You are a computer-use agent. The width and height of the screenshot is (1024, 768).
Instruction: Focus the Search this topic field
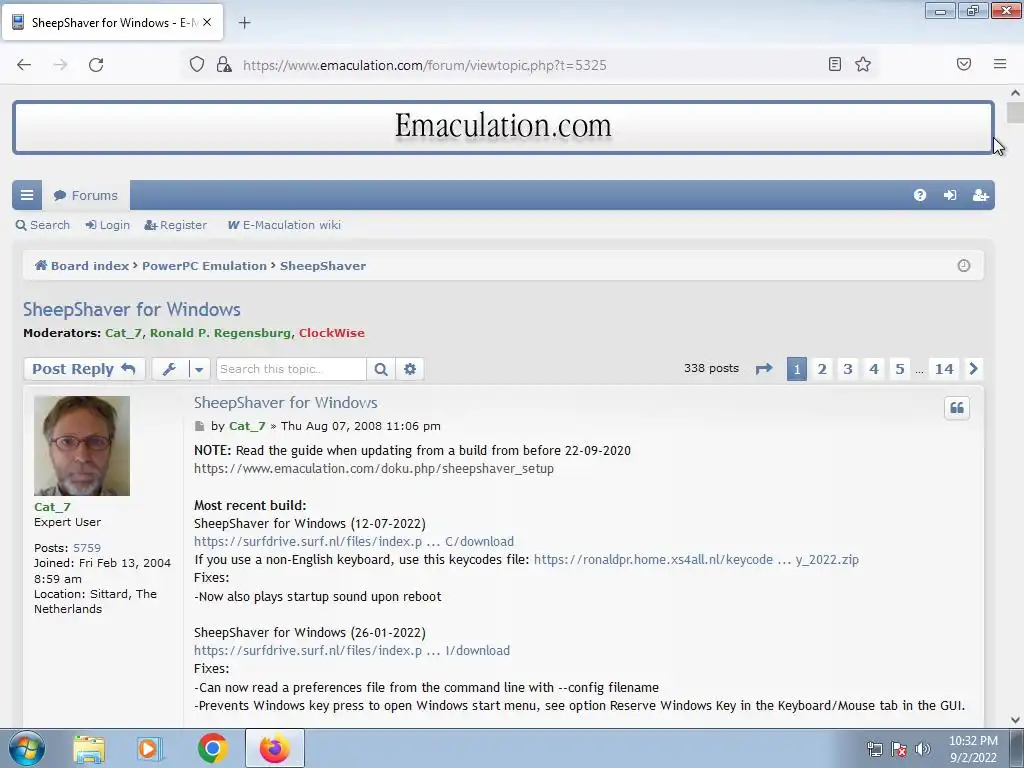[x=291, y=369]
